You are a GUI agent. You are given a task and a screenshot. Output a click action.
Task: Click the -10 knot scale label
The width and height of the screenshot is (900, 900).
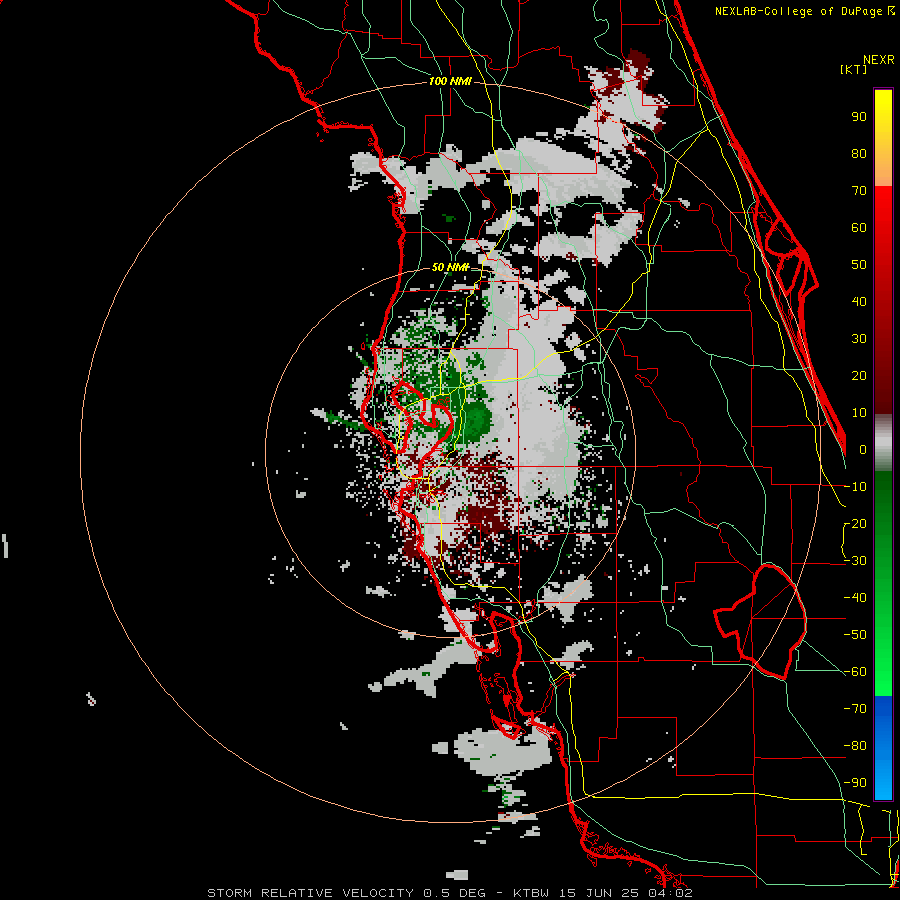[x=855, y=487]
